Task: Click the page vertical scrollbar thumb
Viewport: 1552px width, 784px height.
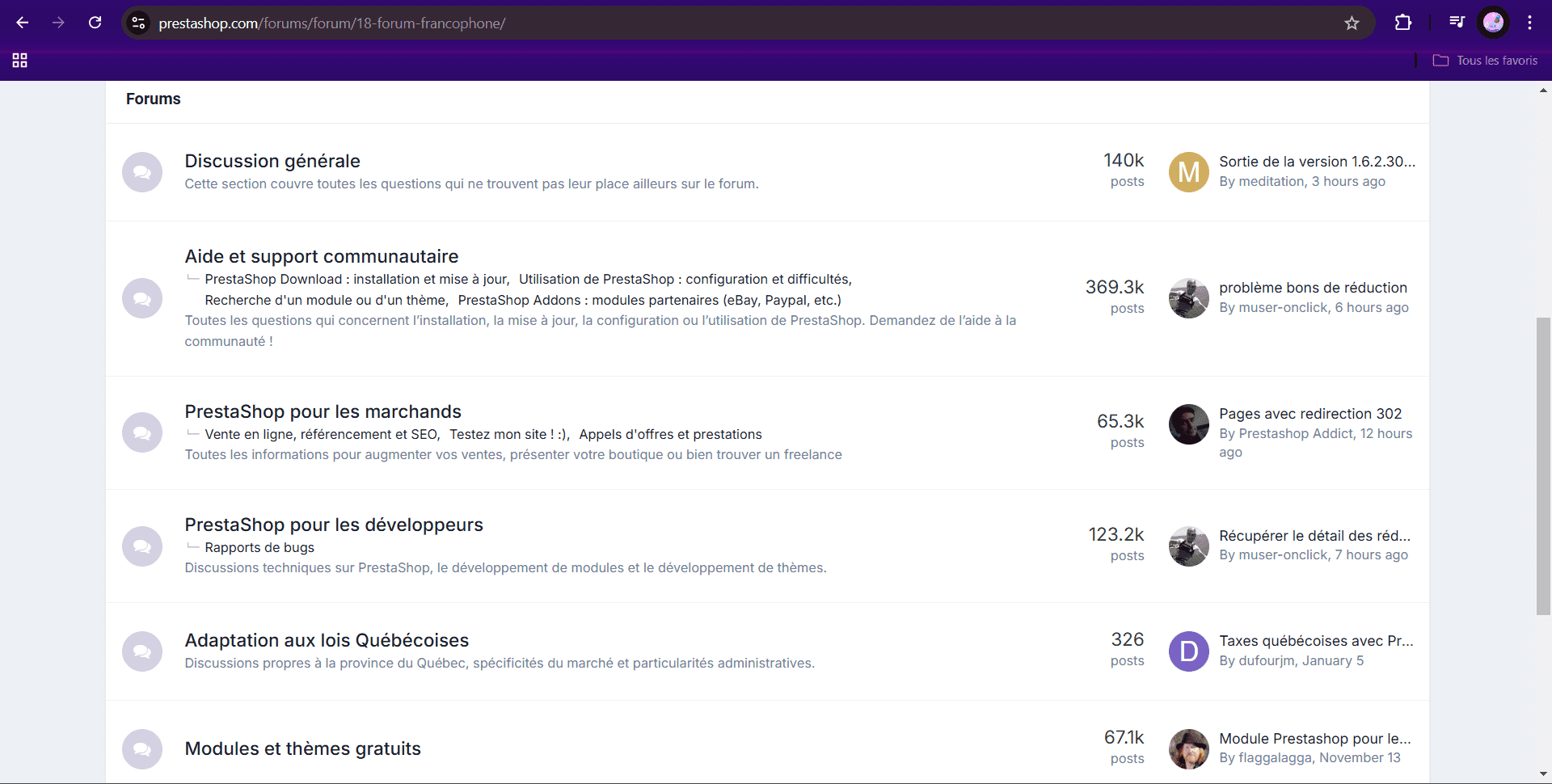Action: click(x=1544, y=466)
